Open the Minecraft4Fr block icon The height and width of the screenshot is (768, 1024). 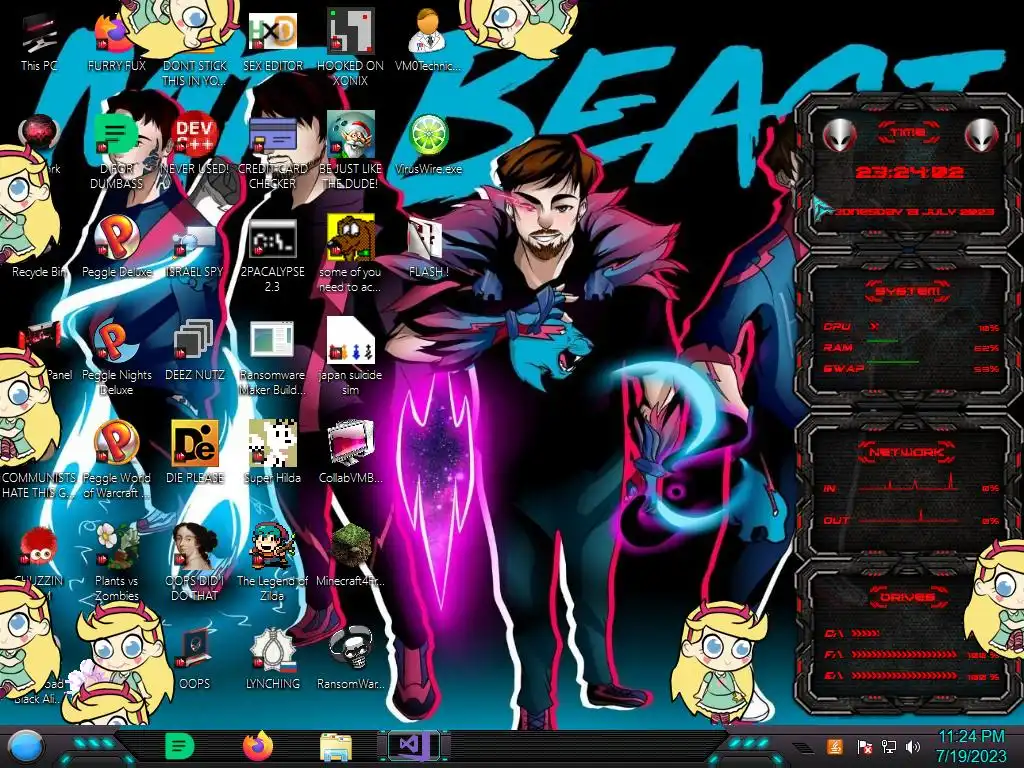(350, 555)
